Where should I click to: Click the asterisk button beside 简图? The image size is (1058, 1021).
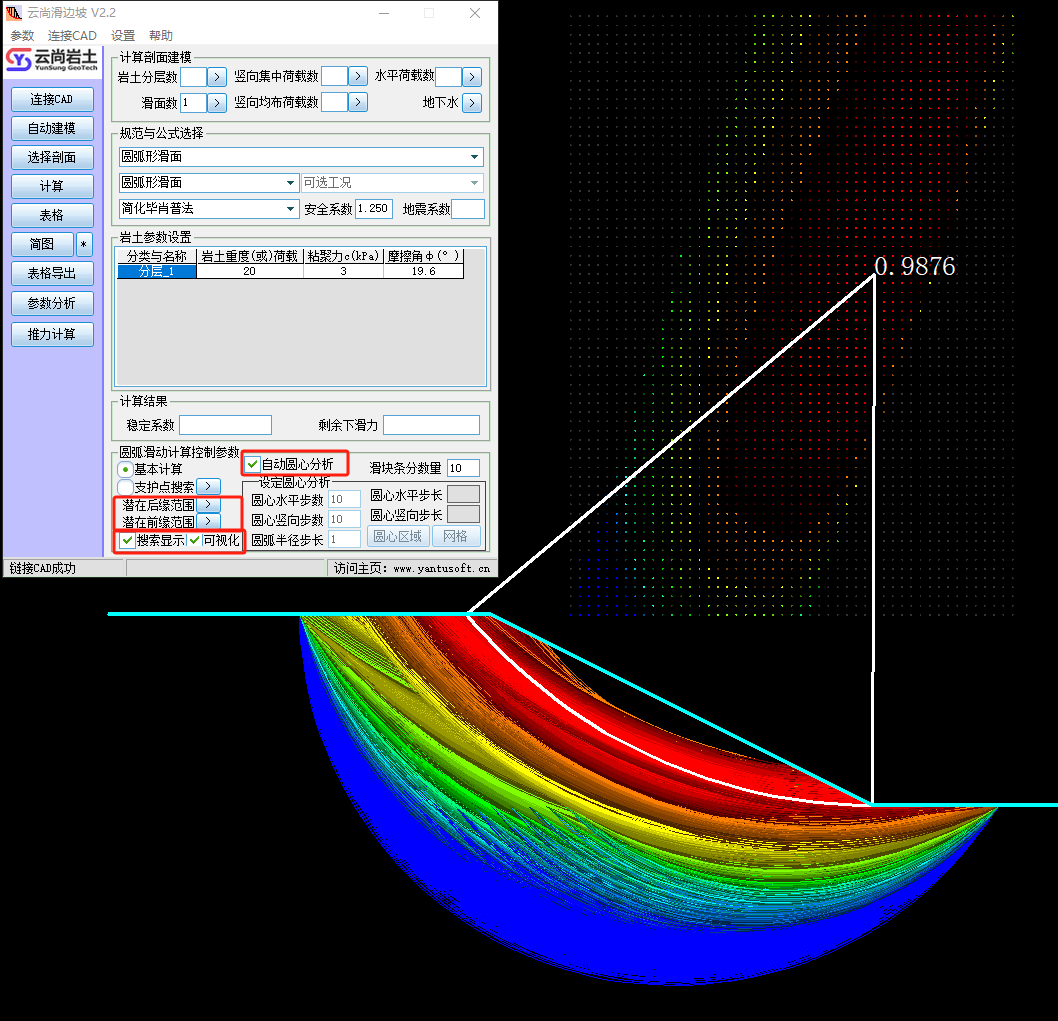click(84, 244)
